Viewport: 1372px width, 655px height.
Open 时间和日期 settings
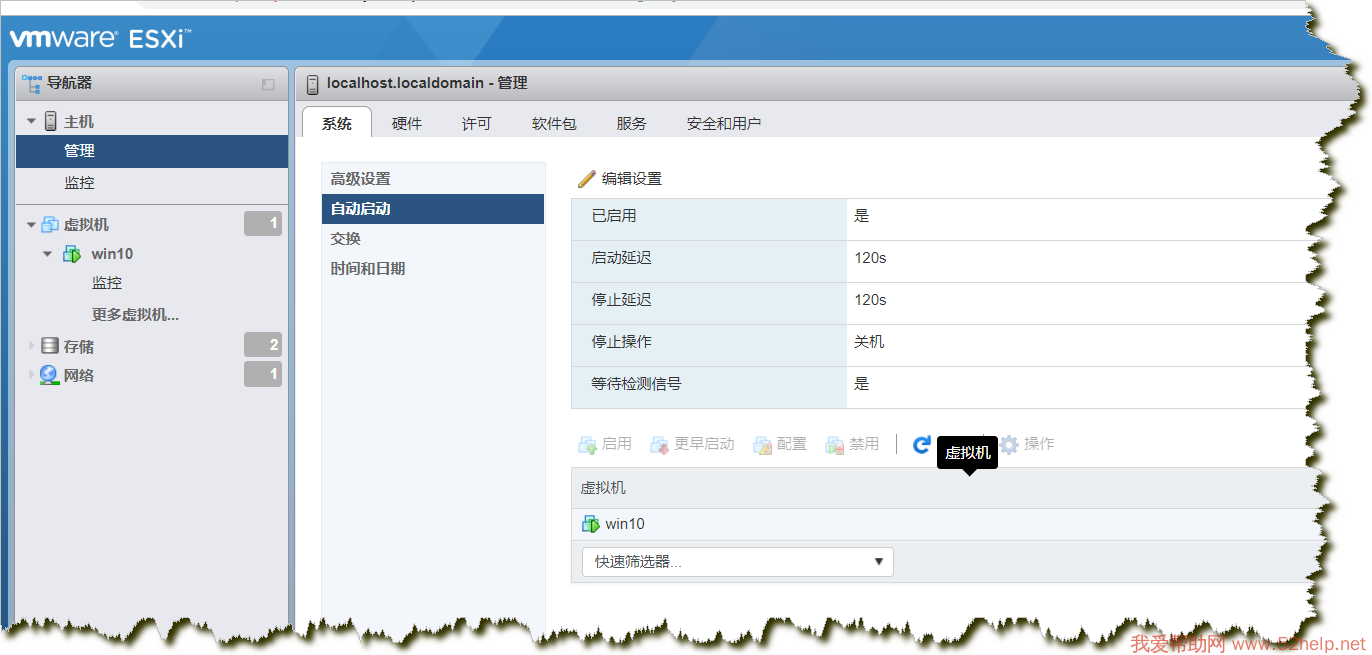coord(368,269)
